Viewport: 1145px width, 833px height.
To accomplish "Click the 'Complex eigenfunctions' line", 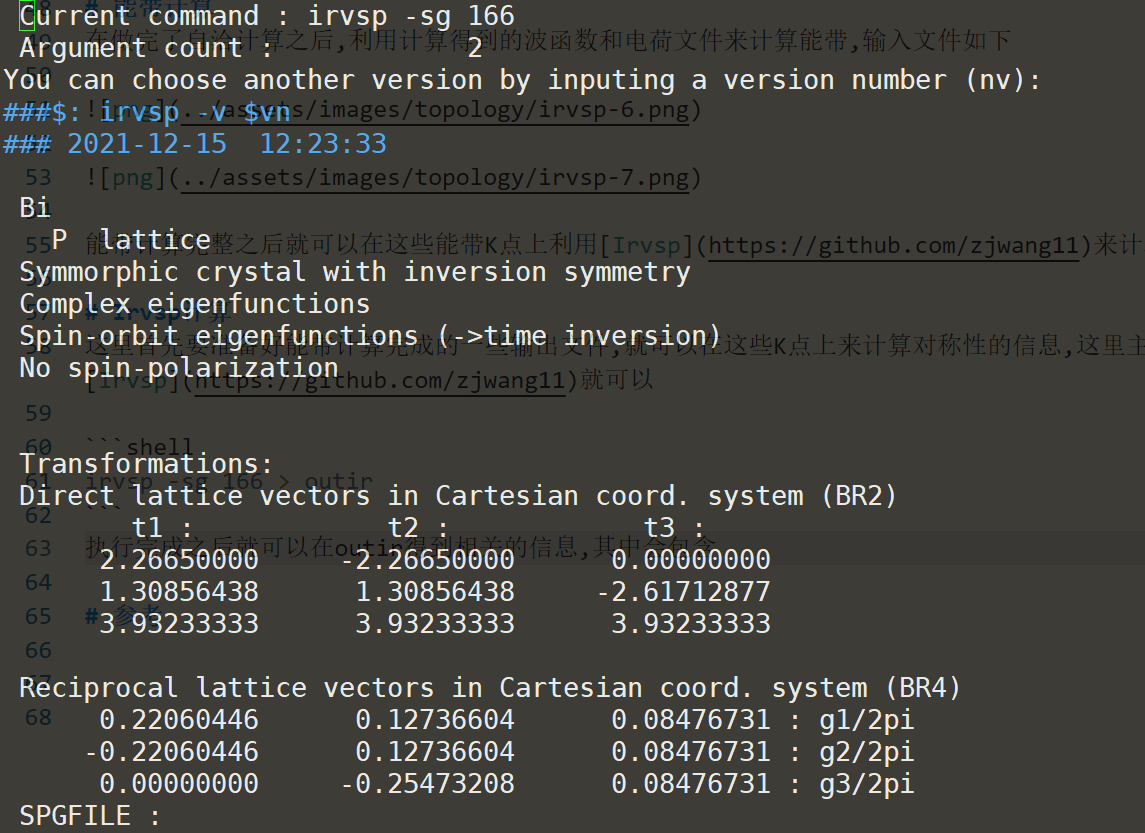I will click(x=195, y=304).
